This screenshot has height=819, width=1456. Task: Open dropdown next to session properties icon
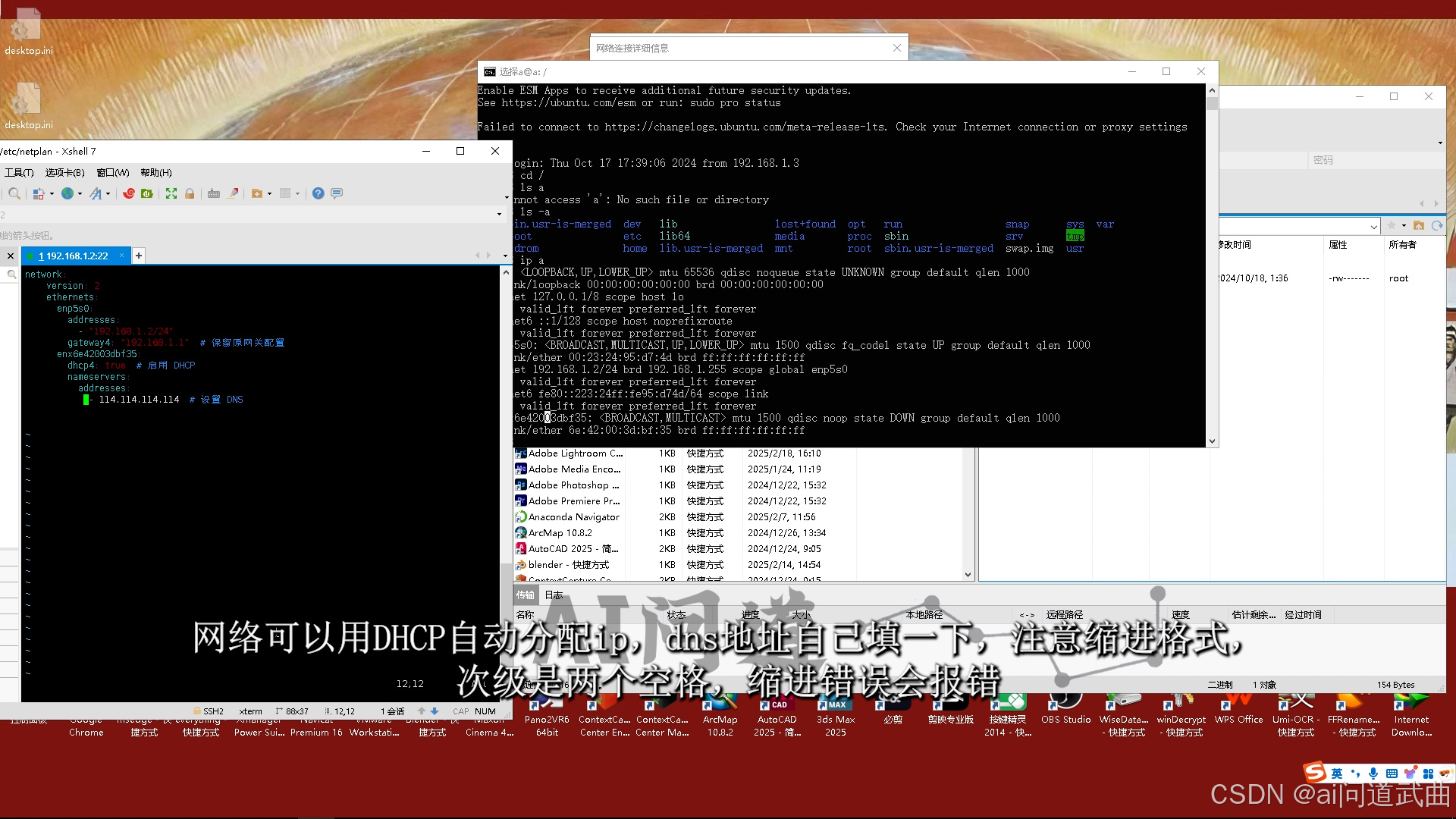[x=52, y=194]
